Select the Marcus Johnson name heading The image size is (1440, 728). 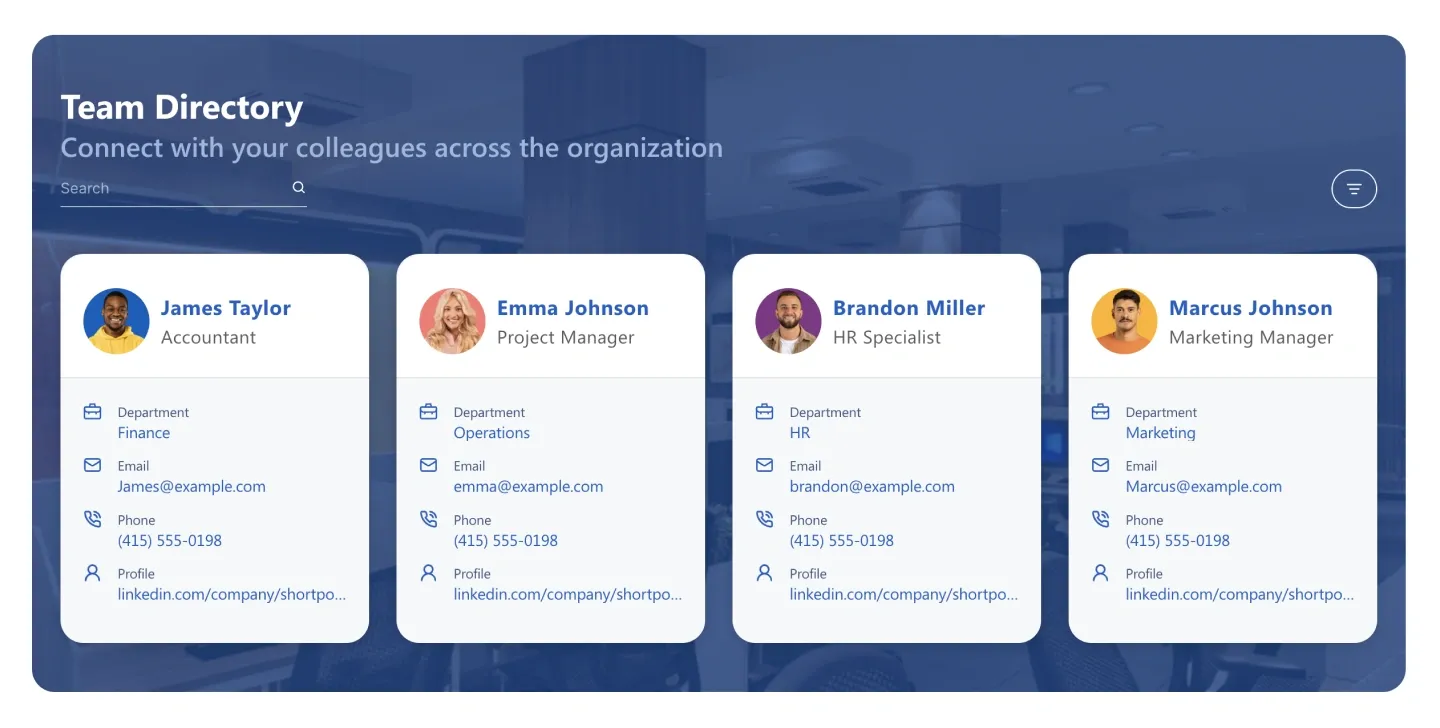(x=1251, y=308)
